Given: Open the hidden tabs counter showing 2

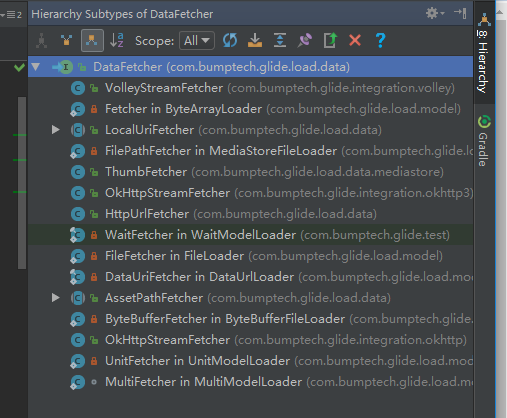Looking at the screenshot, I should (11, 15).
